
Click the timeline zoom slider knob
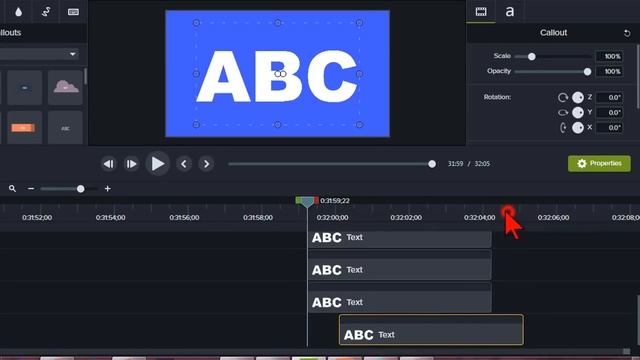pos(80,189)
